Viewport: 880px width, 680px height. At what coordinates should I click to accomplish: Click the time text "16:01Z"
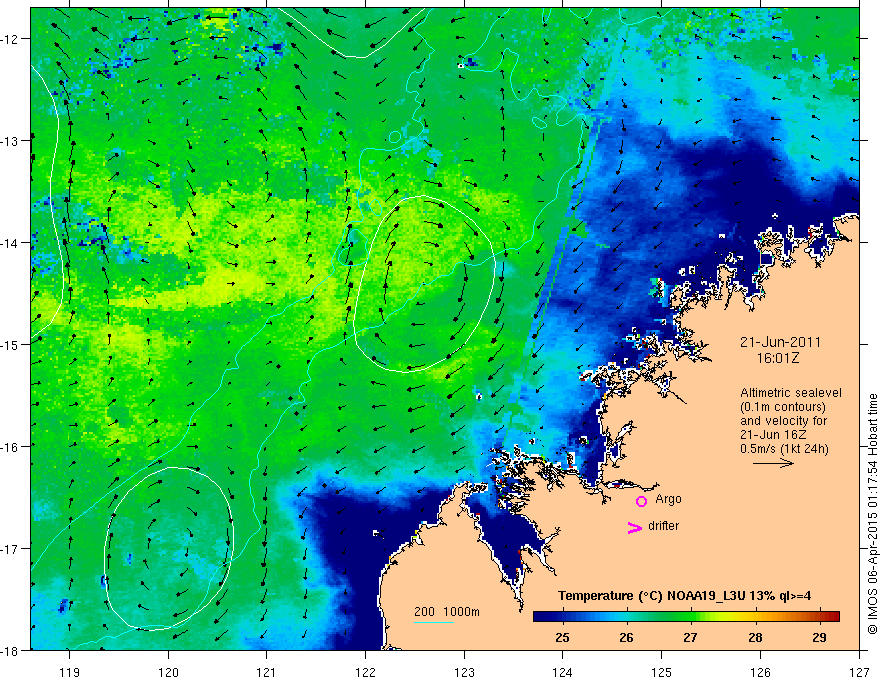click(x=777, y=358)
